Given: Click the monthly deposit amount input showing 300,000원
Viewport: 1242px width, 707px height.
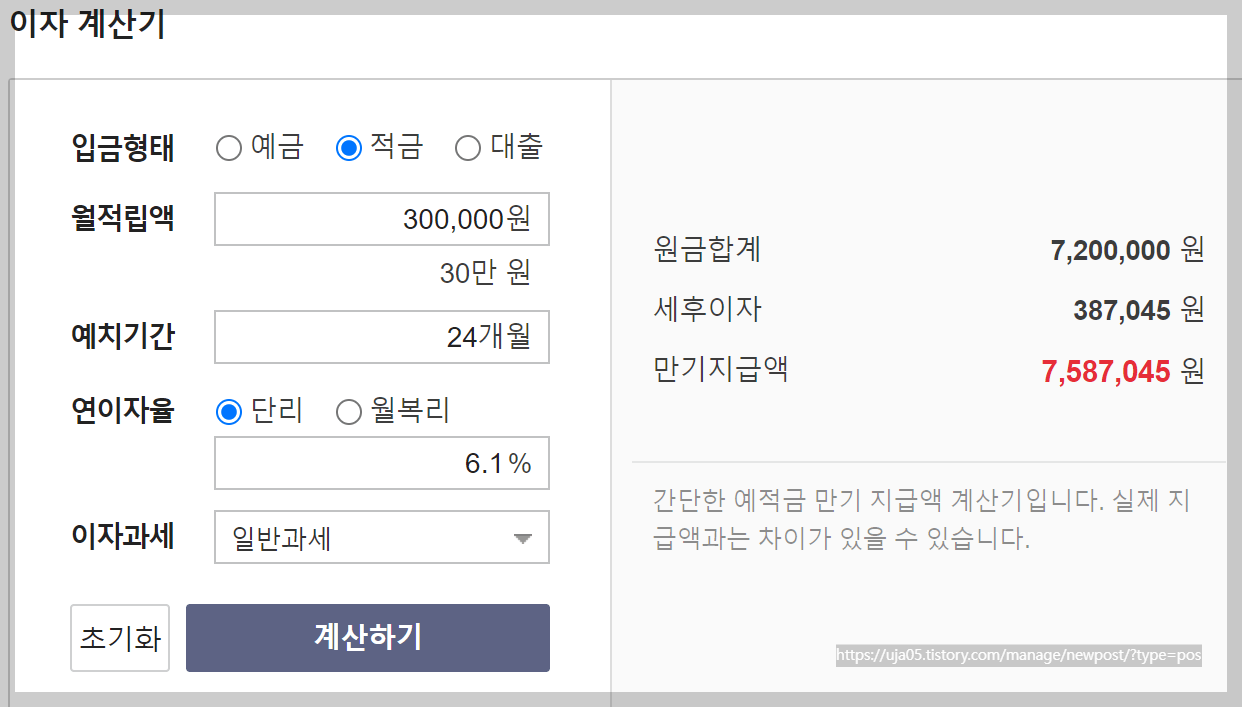Looking at the screenshot, I should point(381,219).
